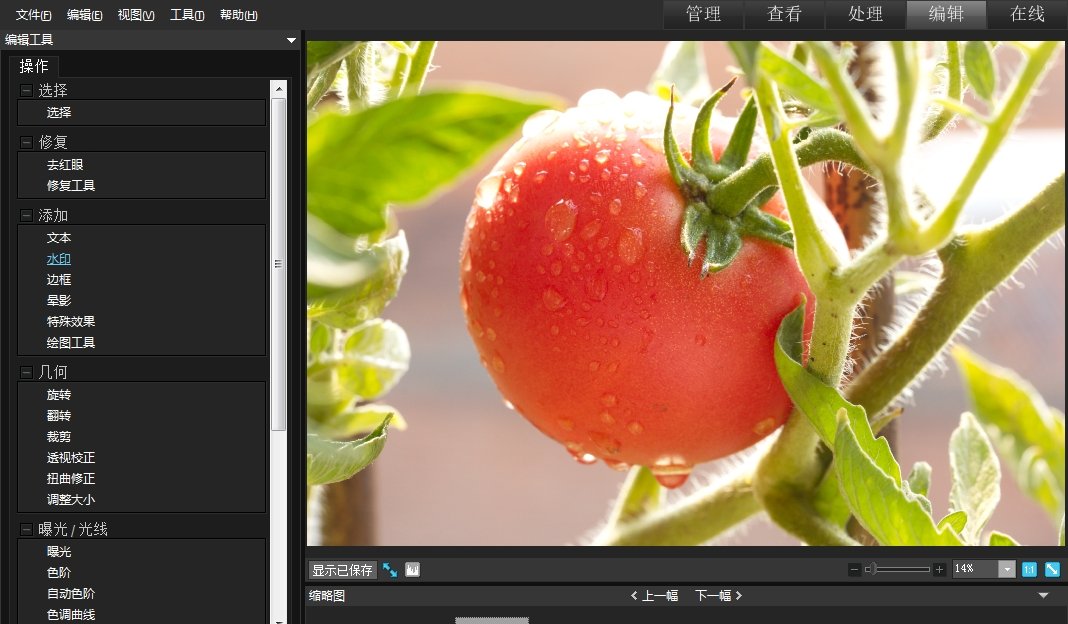Open the 14% zoom level dropdown
The width and height of the screenshot is (1068, 624).
tap(1004, 569)
